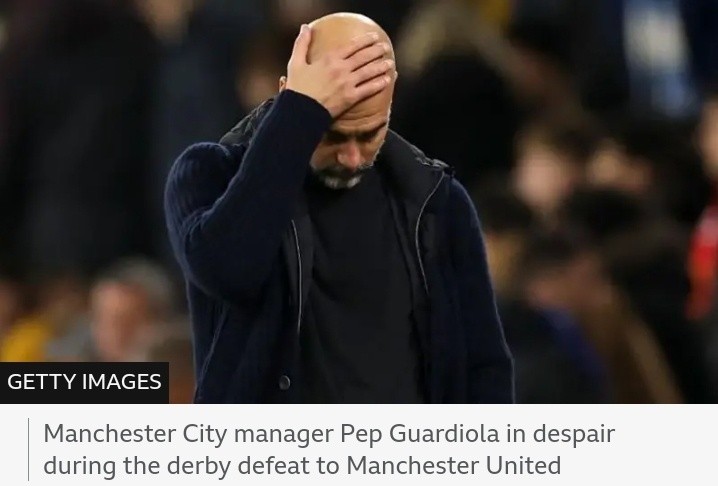
Task: Click the black shirt at chest
Action: pos(362,257)
